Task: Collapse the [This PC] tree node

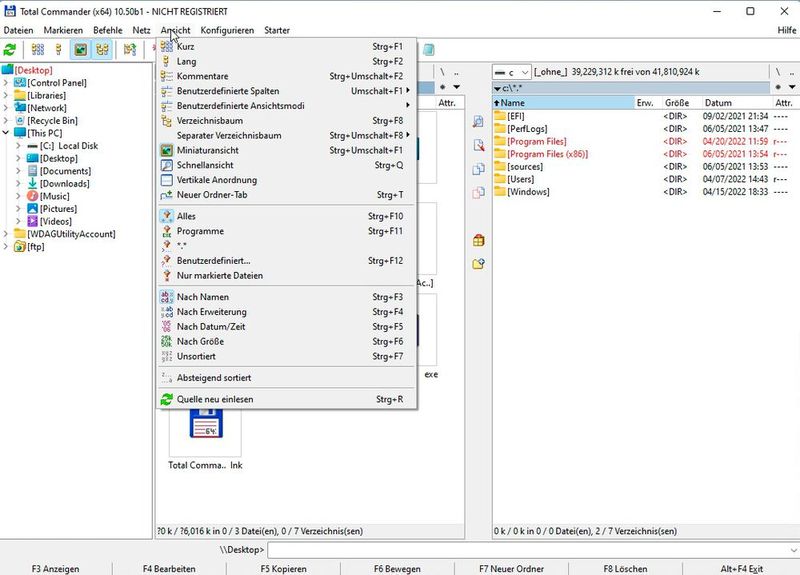Action: 6,133
